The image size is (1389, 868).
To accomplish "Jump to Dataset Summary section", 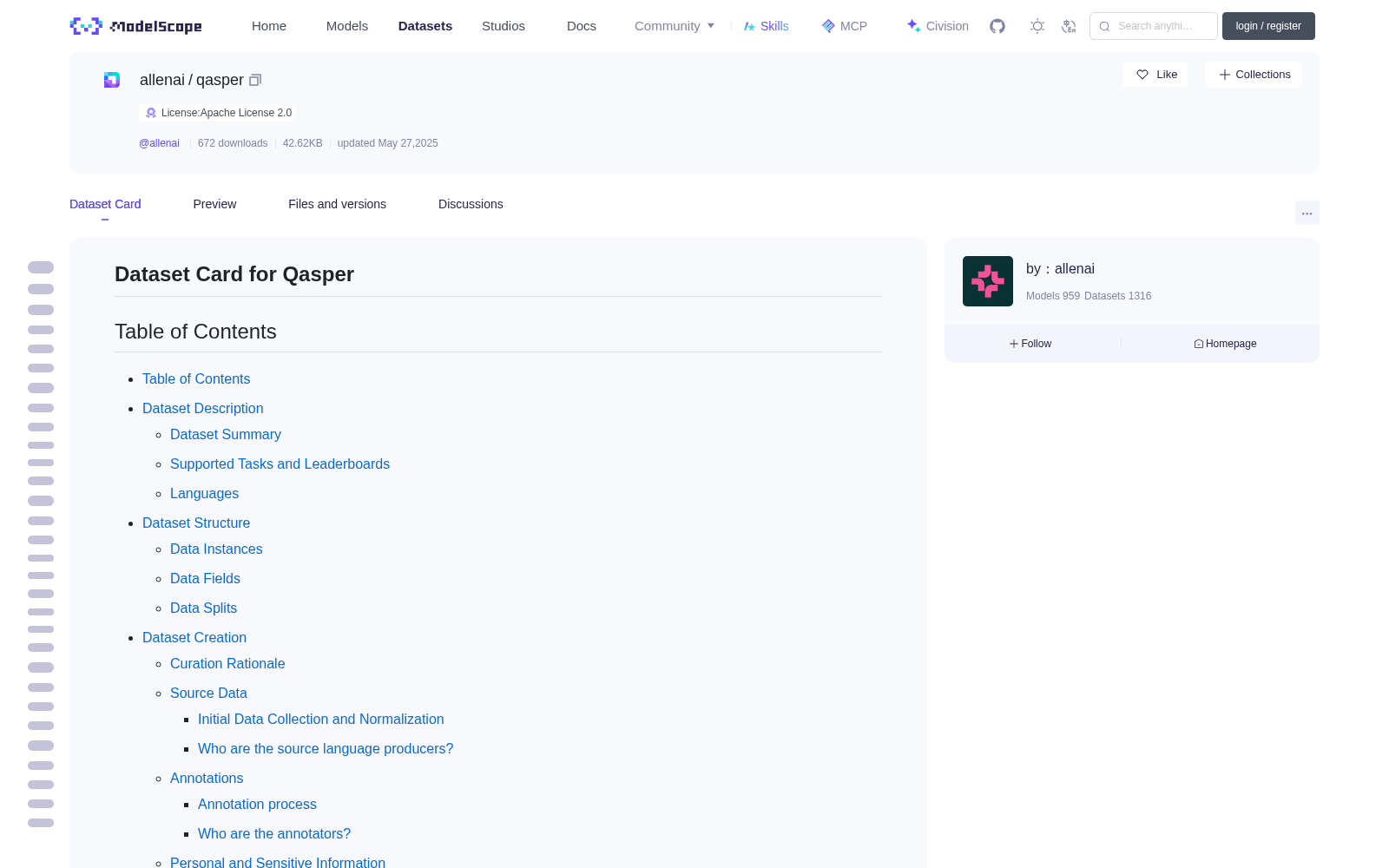I will click(x=226, y=434).
